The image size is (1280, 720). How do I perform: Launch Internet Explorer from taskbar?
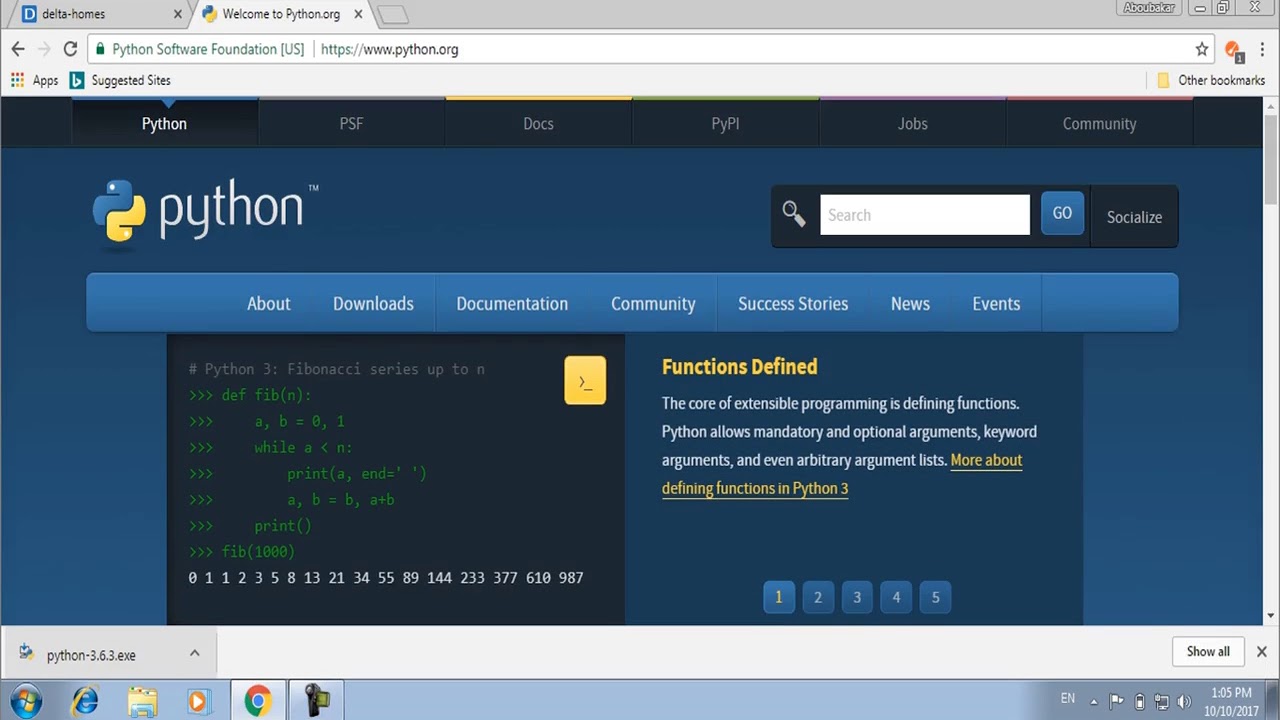[x=86, y=701]
